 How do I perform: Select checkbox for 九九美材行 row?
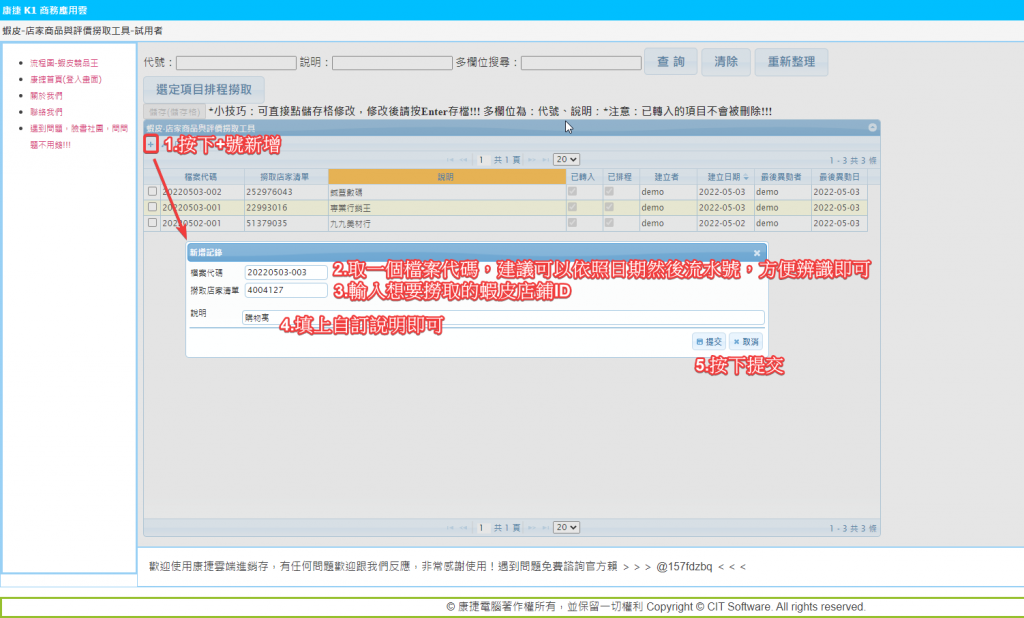coord(152,223)
